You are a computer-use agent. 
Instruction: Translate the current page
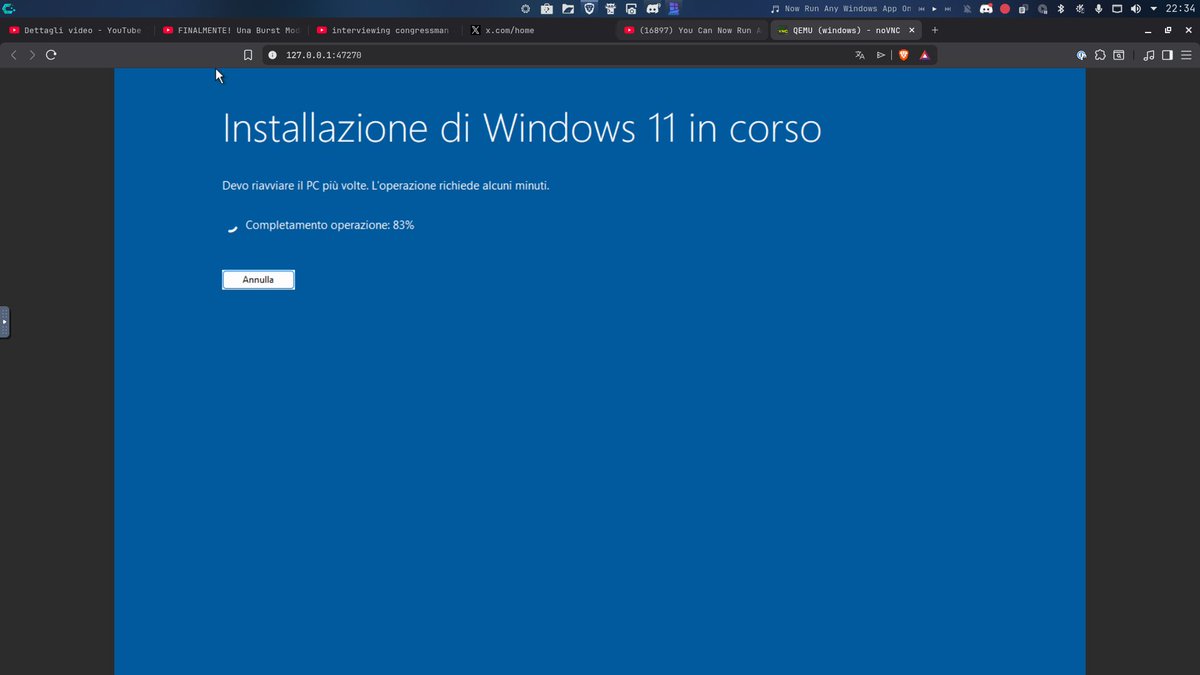[859, 55]
